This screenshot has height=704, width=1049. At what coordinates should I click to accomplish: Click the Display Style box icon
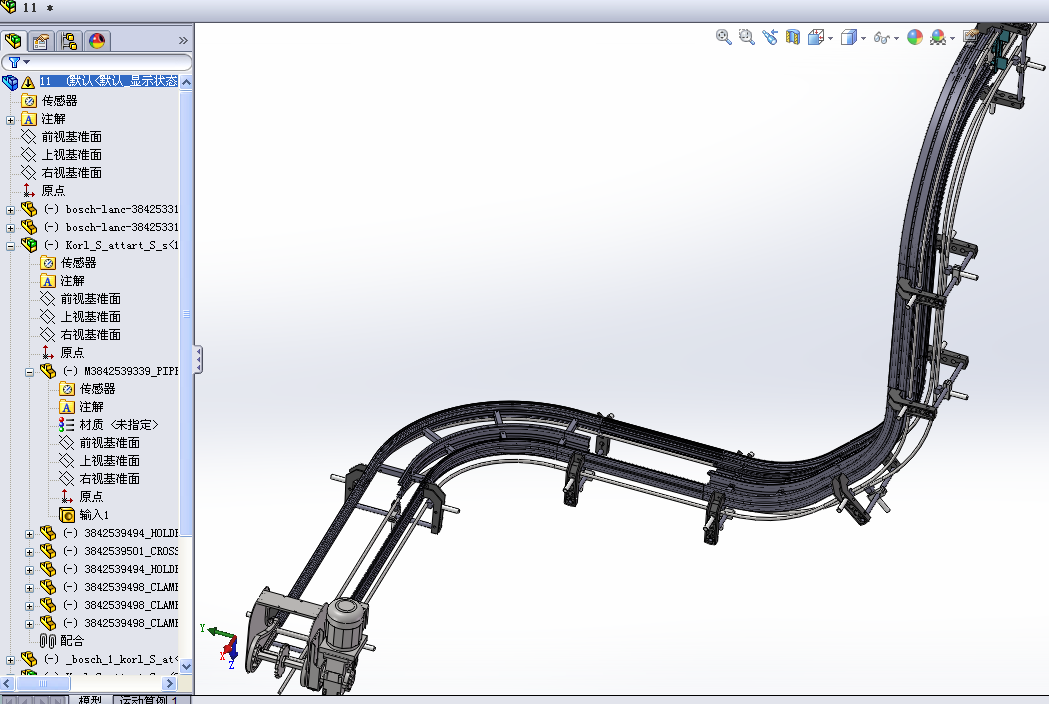coord(848,37)
